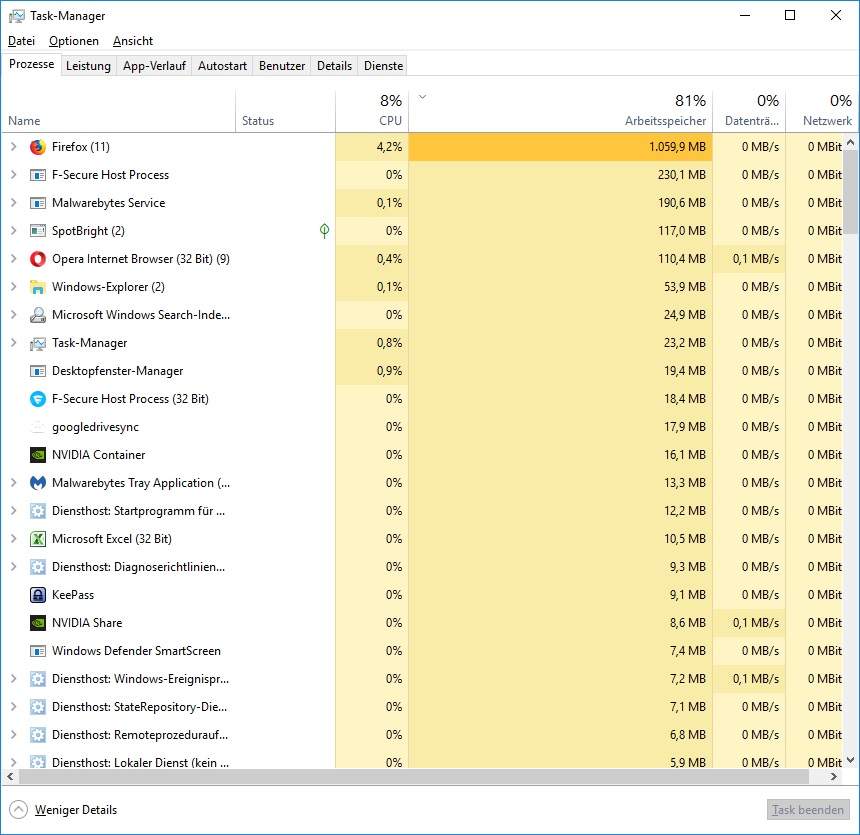Click the down arrow on the vertical scrollbar
The height and width of the screenshot is (835, 860).
(851, 761)
